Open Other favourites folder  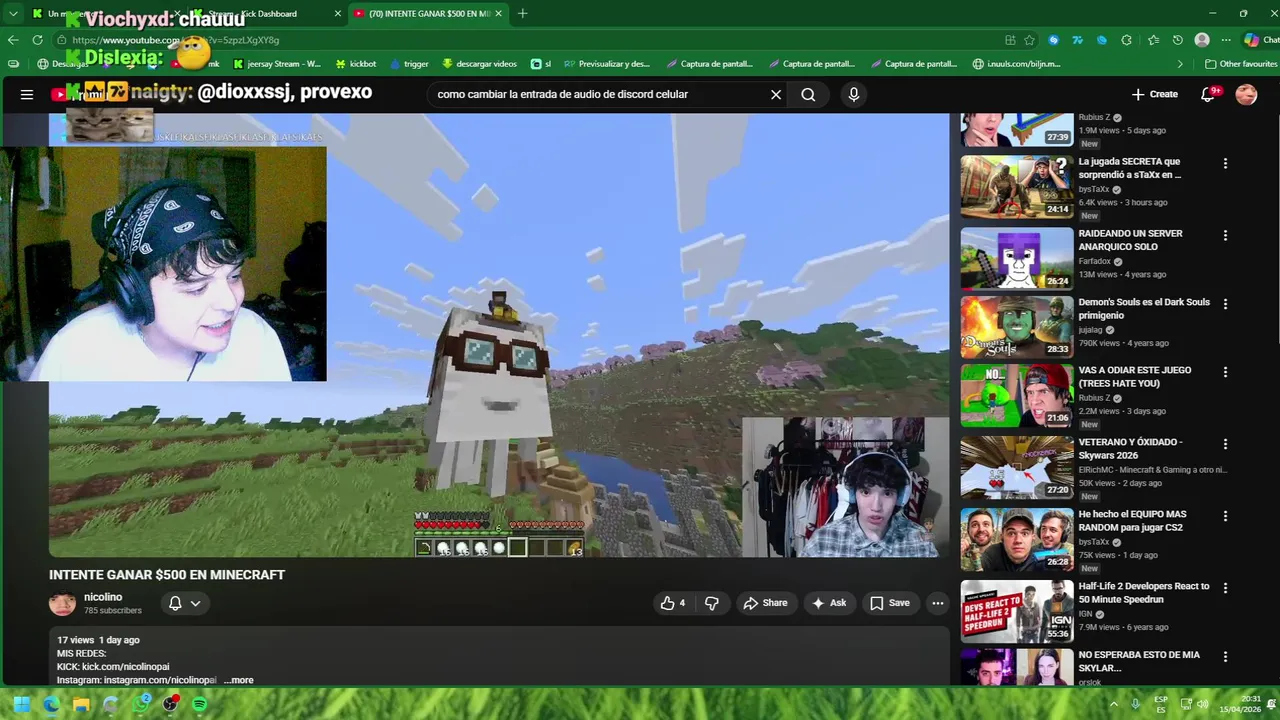1241,64
